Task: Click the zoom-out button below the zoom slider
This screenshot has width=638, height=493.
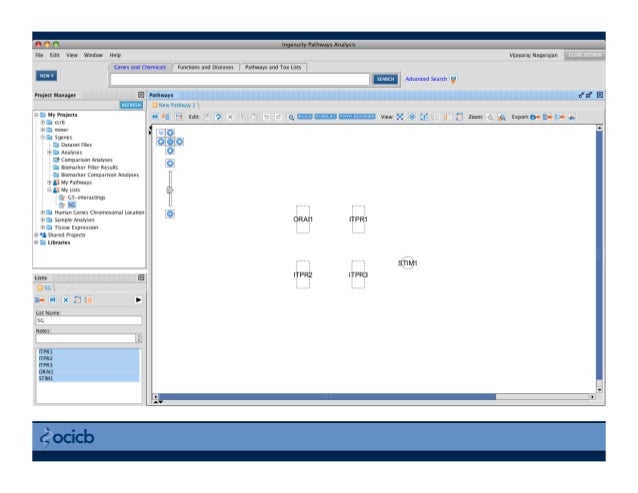Action: coord(170,214)
